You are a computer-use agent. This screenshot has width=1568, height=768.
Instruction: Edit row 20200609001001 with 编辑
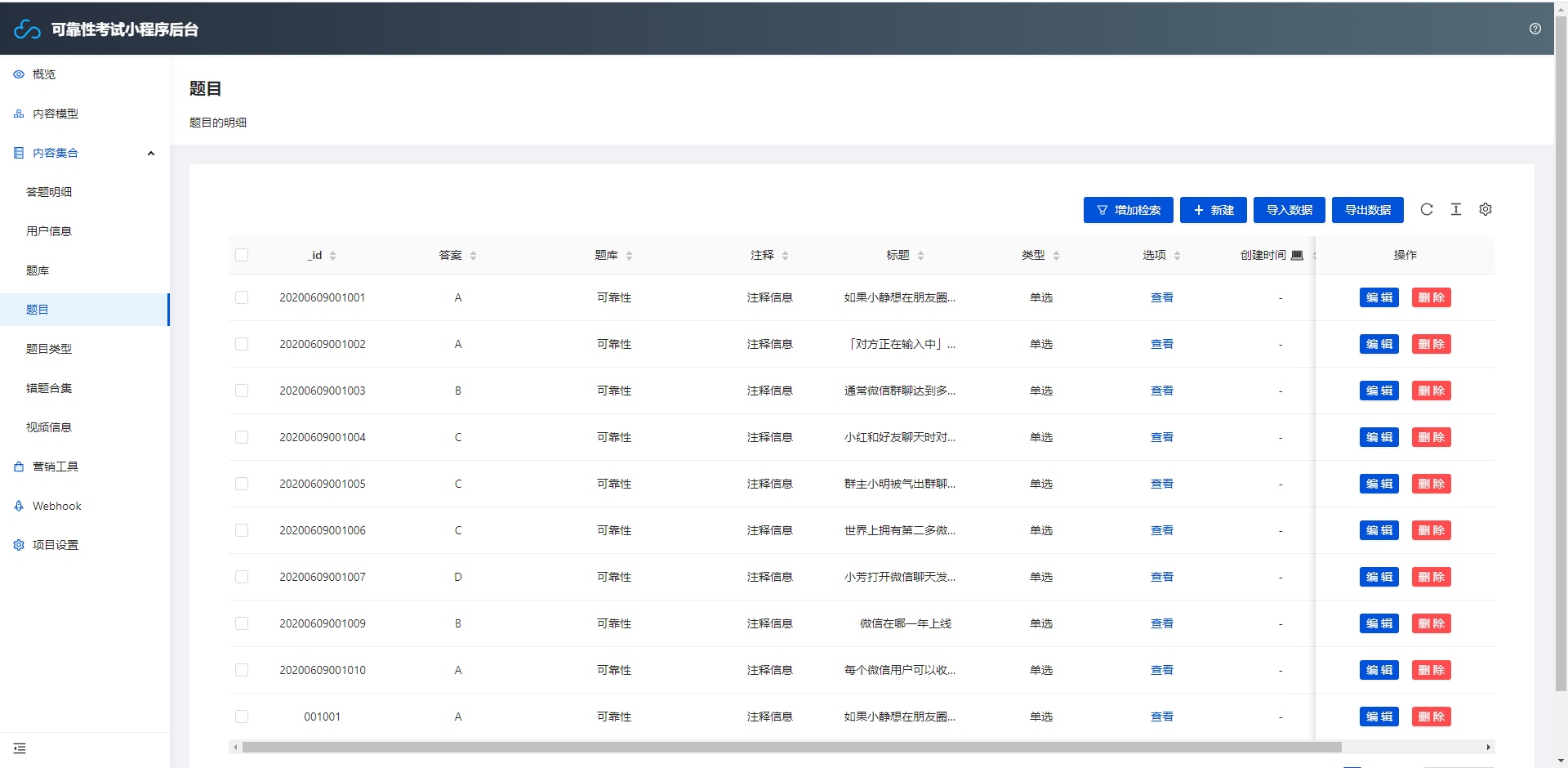(x=1379, y=297)
